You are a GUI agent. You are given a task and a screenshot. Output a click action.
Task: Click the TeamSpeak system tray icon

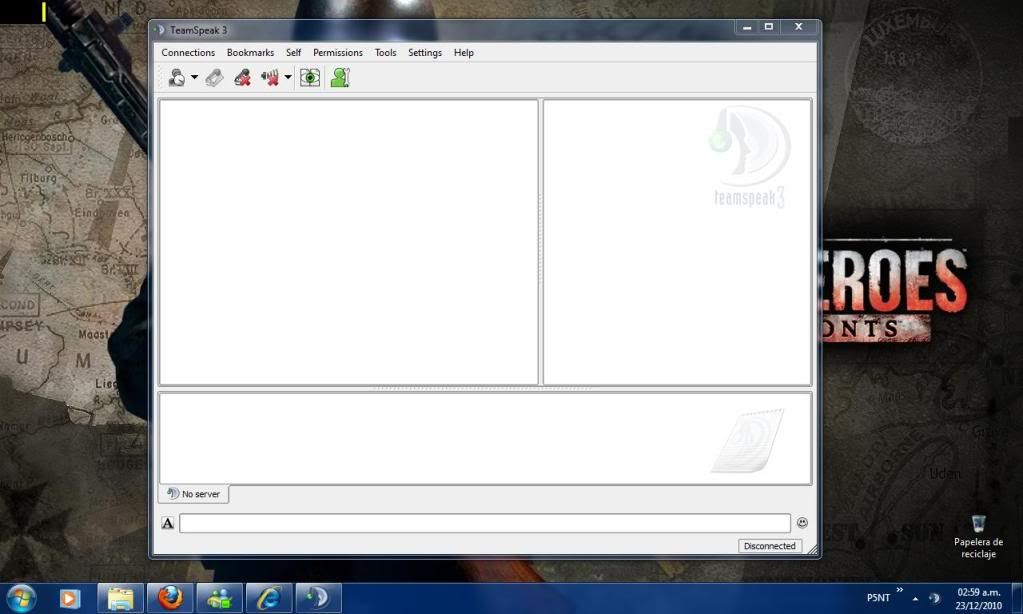click(934, 598)
